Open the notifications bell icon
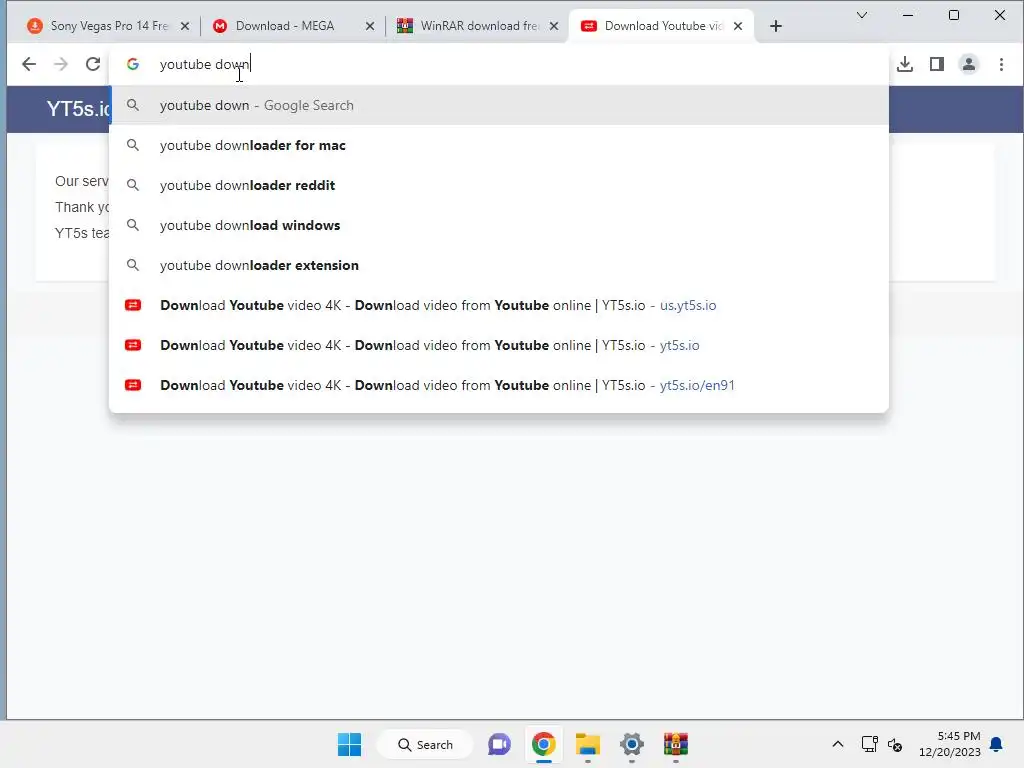Image resolution: width=1024 pixels, height=768 pixels. click(x=997, y=744)
